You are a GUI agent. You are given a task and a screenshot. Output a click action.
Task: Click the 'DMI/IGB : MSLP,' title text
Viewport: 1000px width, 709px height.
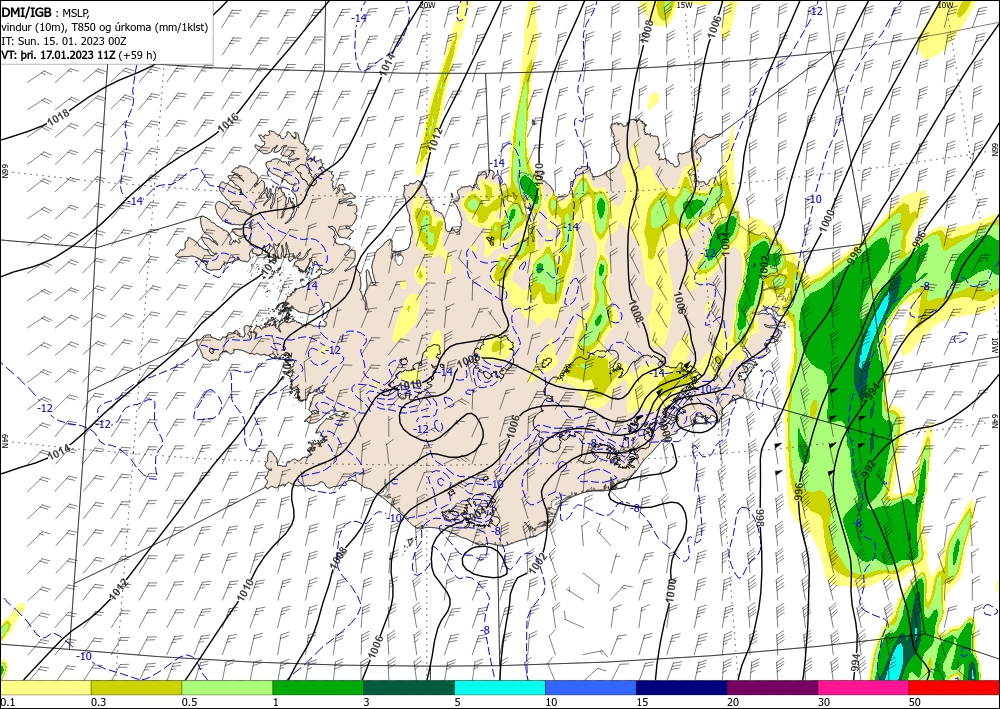click(46, 12)
